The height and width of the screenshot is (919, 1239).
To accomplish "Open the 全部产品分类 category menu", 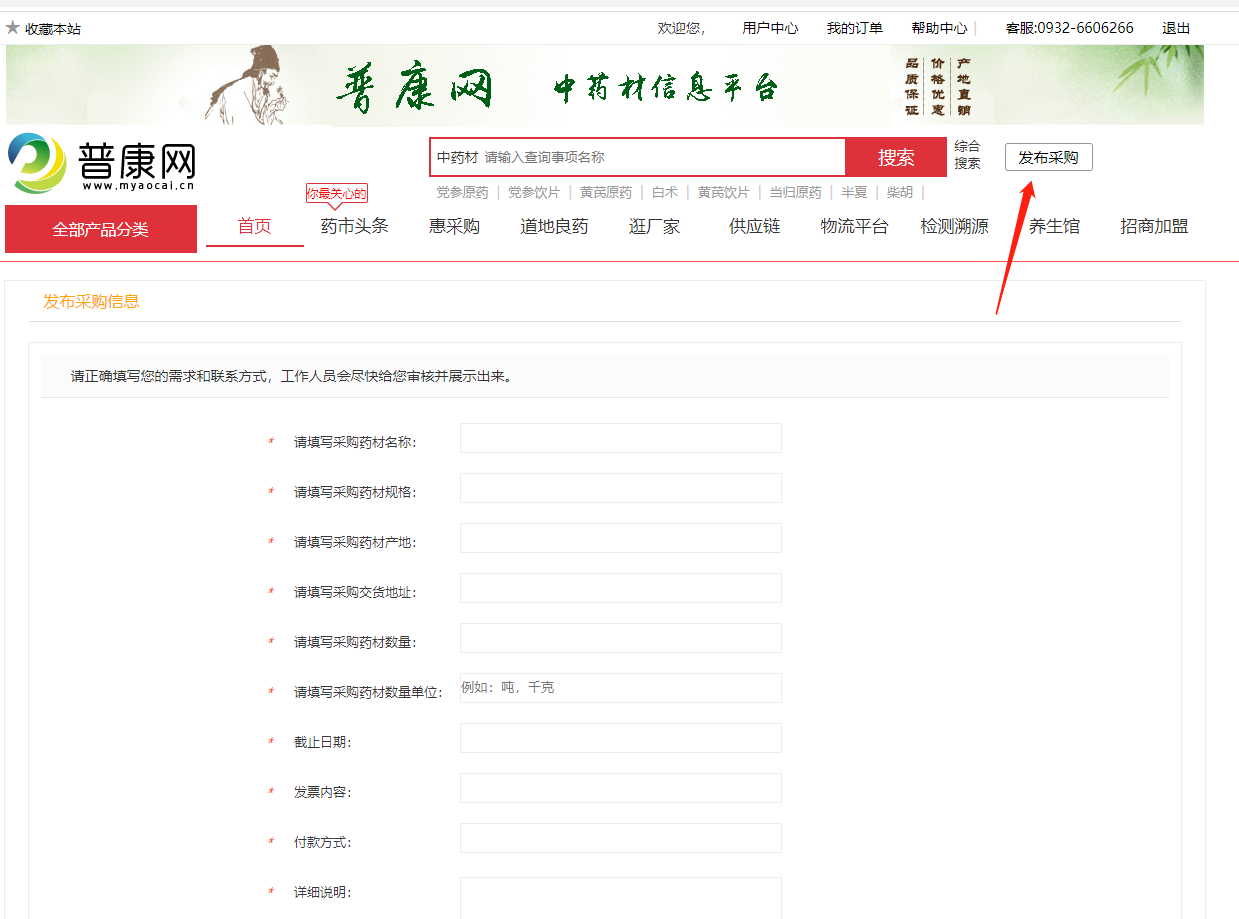I will [x=101, y=229].
